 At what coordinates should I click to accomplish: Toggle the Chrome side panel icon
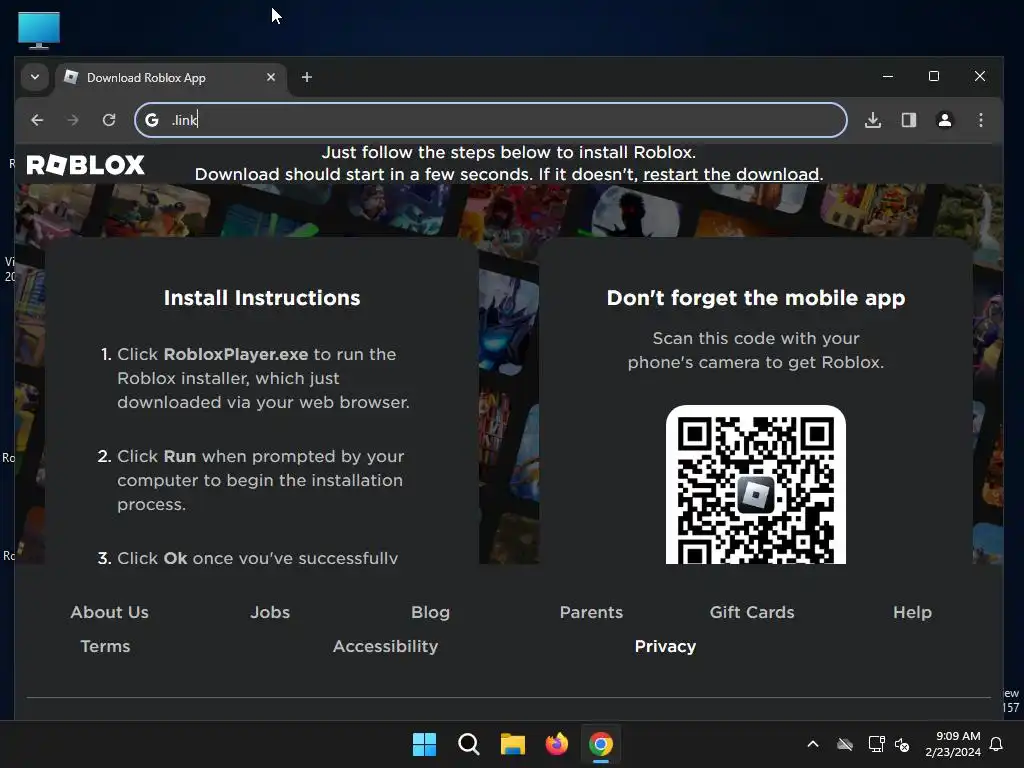pyautogui.click(x=909, y=120)
